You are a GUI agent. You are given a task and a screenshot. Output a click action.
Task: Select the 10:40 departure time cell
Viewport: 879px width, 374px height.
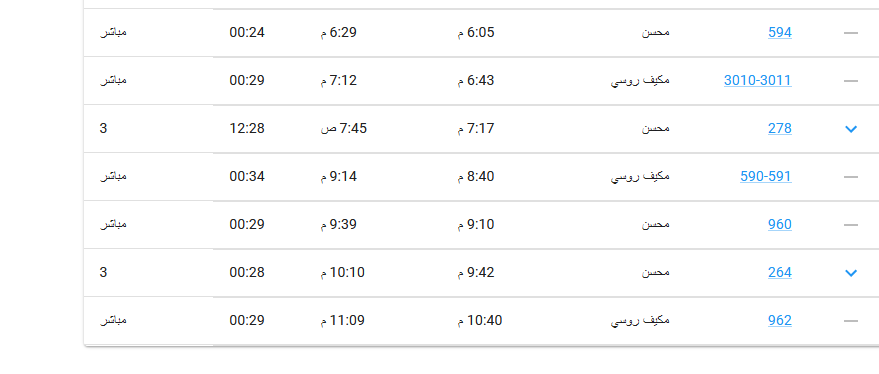[480, 321]
